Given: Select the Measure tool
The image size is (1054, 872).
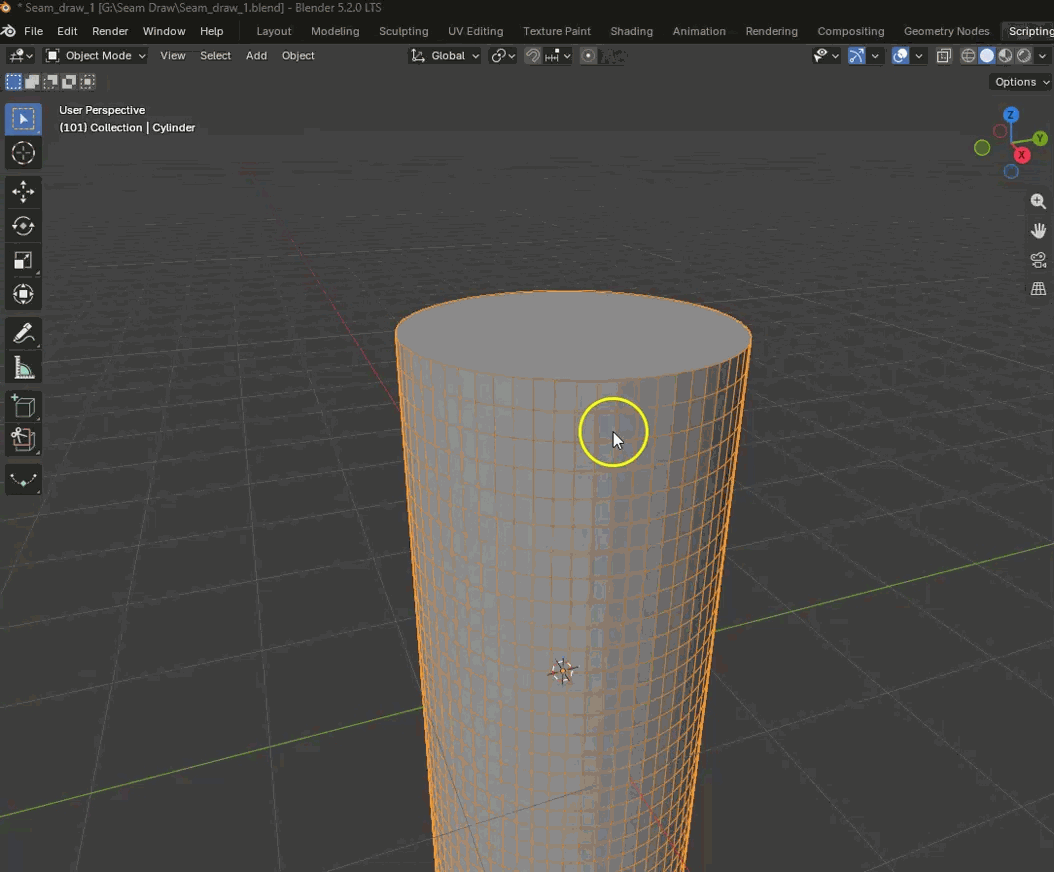Looking at the screenshot, I should click(23, 368).
